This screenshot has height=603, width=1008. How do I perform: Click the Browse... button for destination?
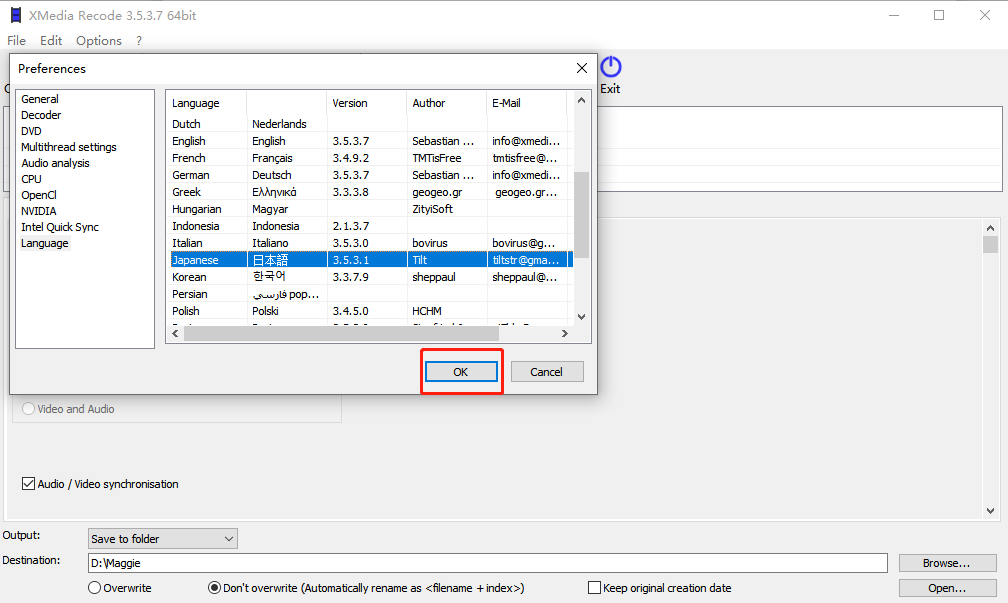click(x=947, y=562)
